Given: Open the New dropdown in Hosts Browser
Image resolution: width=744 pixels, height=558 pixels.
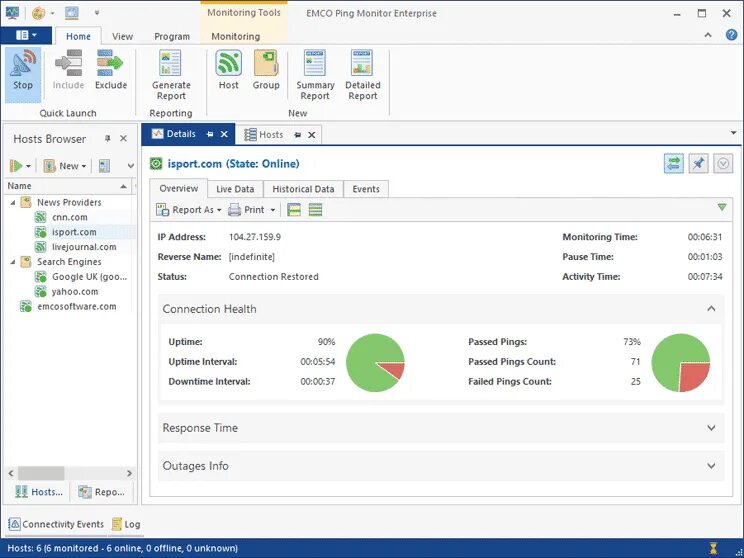Looking at the screenshot, I should 65,166.
